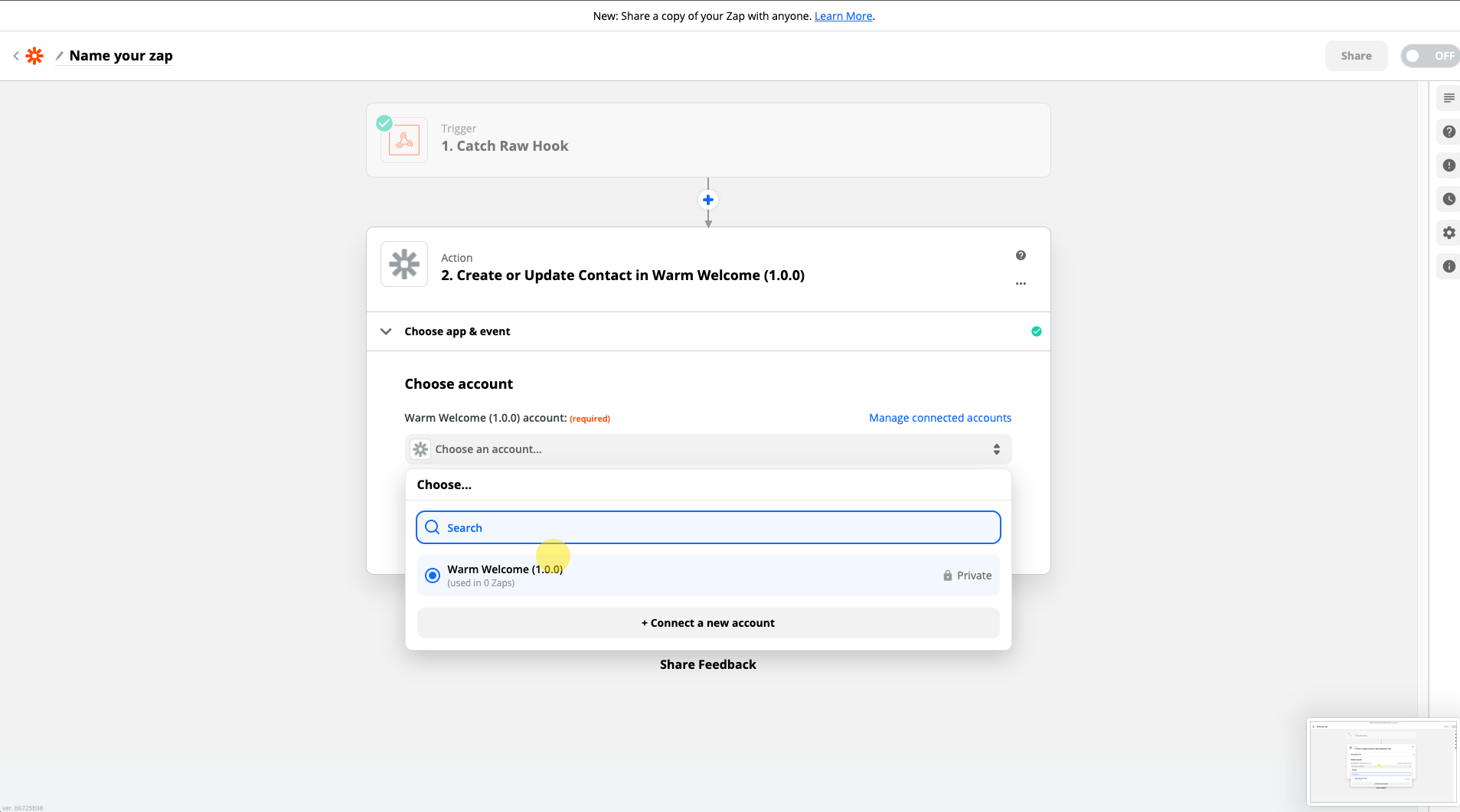
Task: Click the webhook trigger app icon
Action: click(x=404, y=141)
